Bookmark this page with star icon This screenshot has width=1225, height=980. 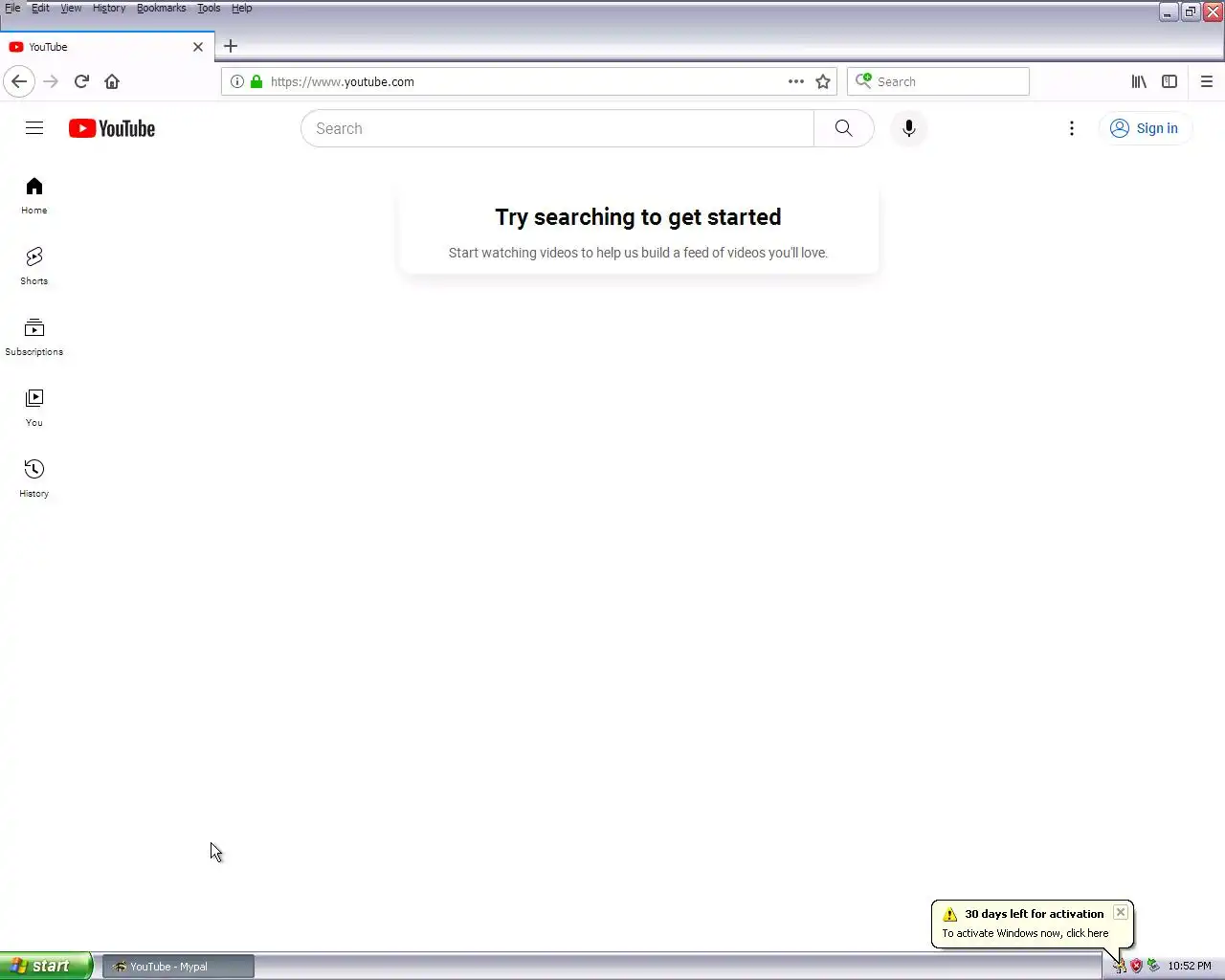click(x=823, y=81)
